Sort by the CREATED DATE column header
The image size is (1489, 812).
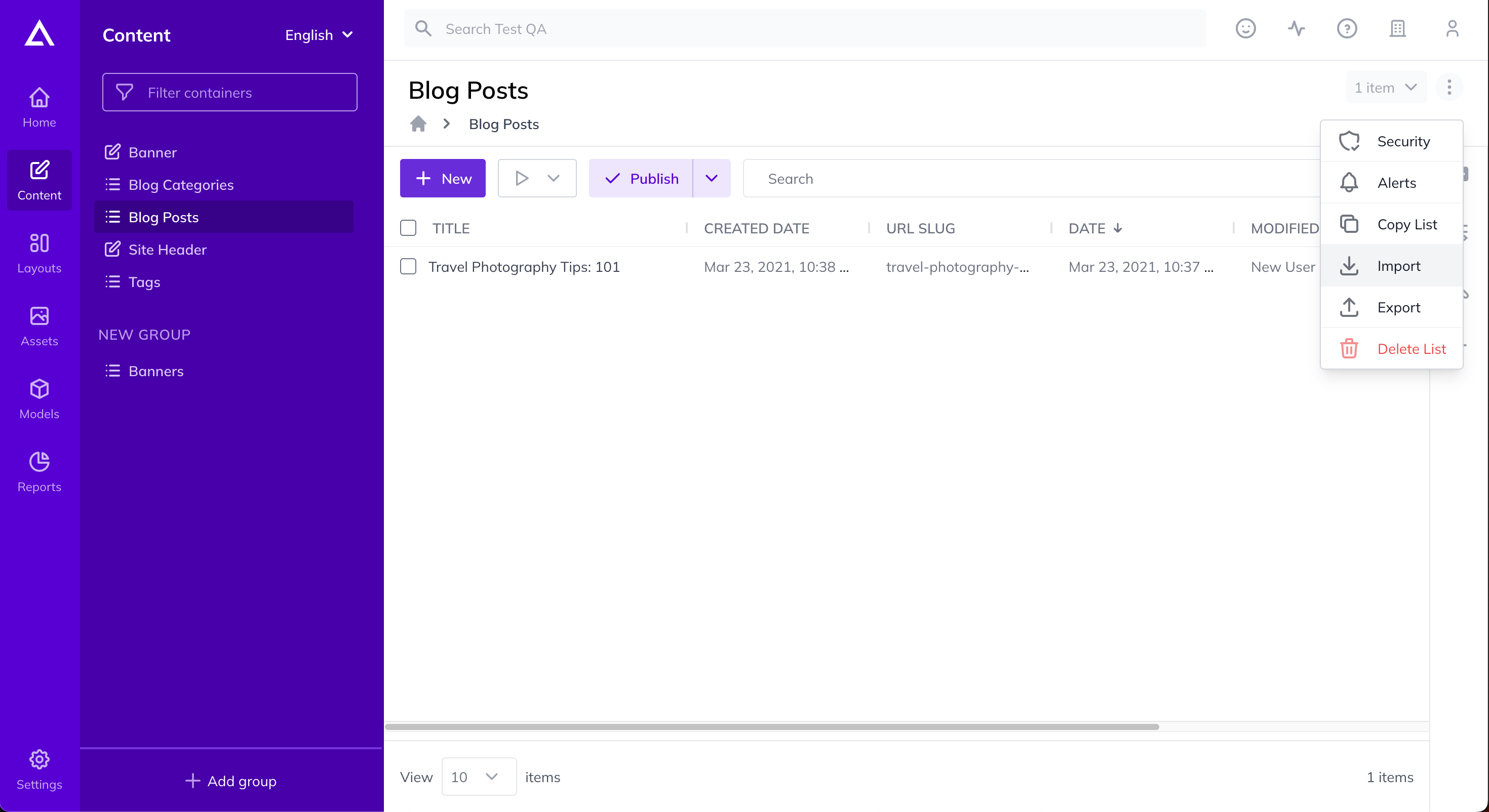point(756,228)
